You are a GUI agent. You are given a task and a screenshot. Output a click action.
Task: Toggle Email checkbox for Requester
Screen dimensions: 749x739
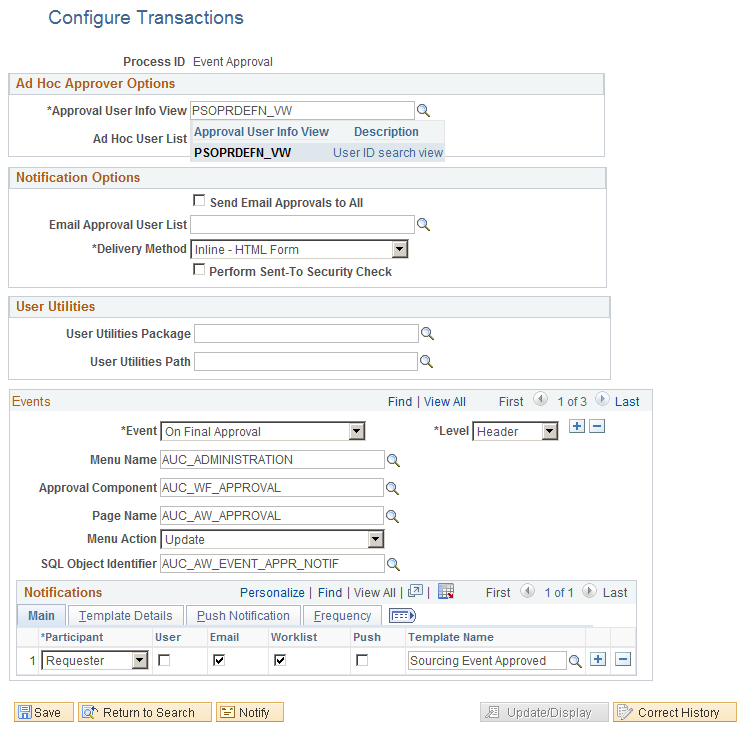[219, 661]
